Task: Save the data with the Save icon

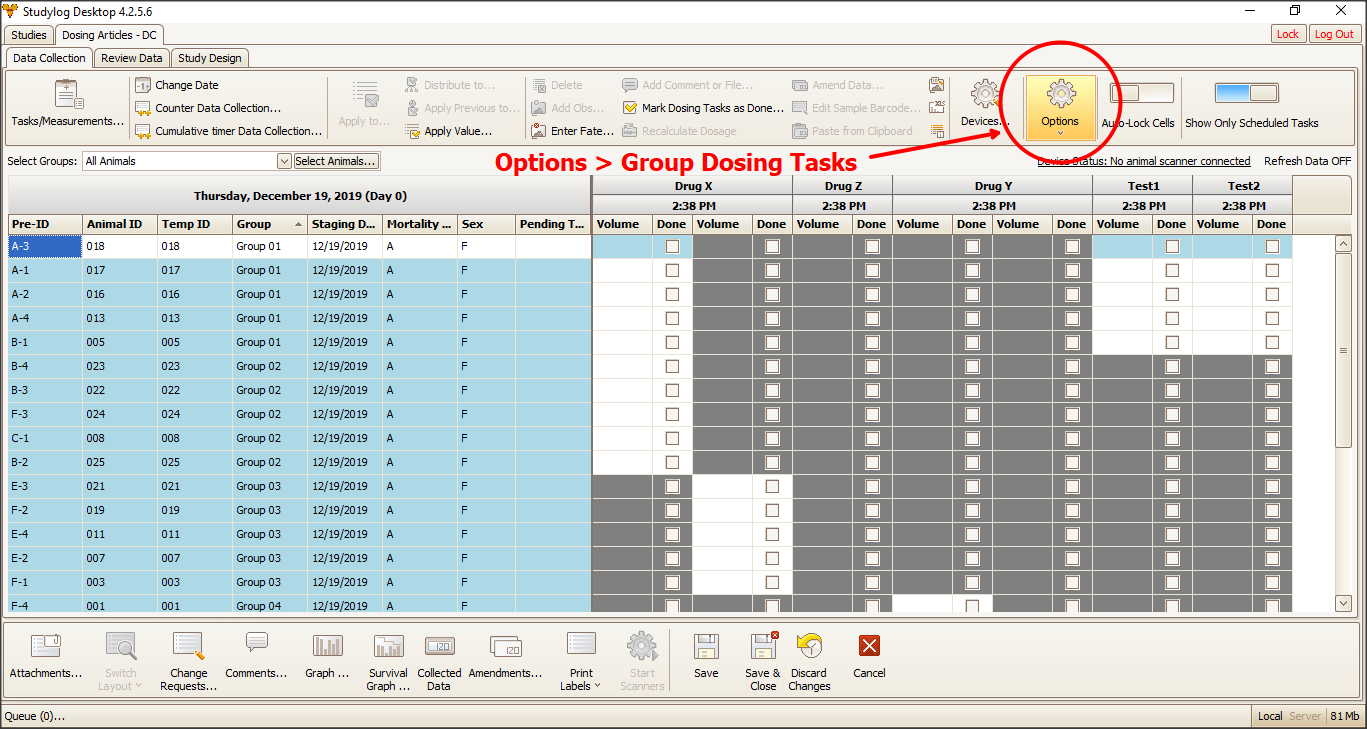Action: click(706, 645)
